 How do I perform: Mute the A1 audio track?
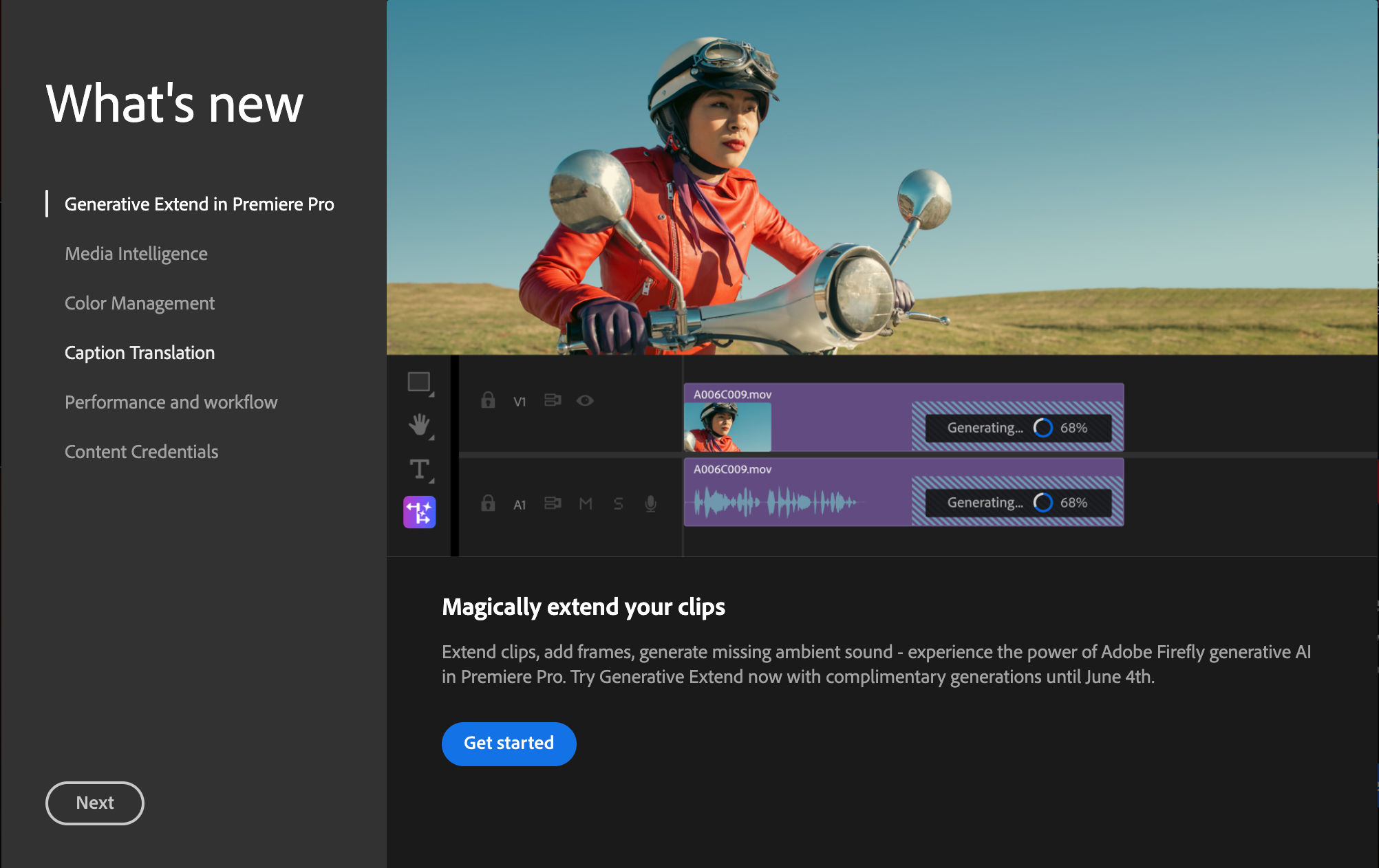[586, 504]
